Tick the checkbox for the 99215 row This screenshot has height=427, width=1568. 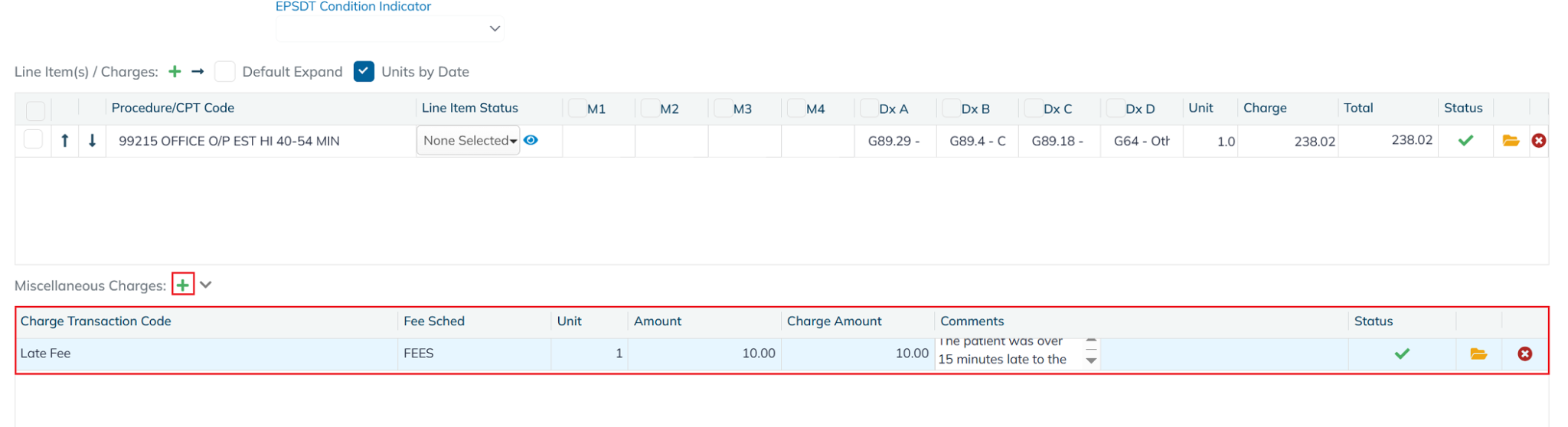[33, 140]
